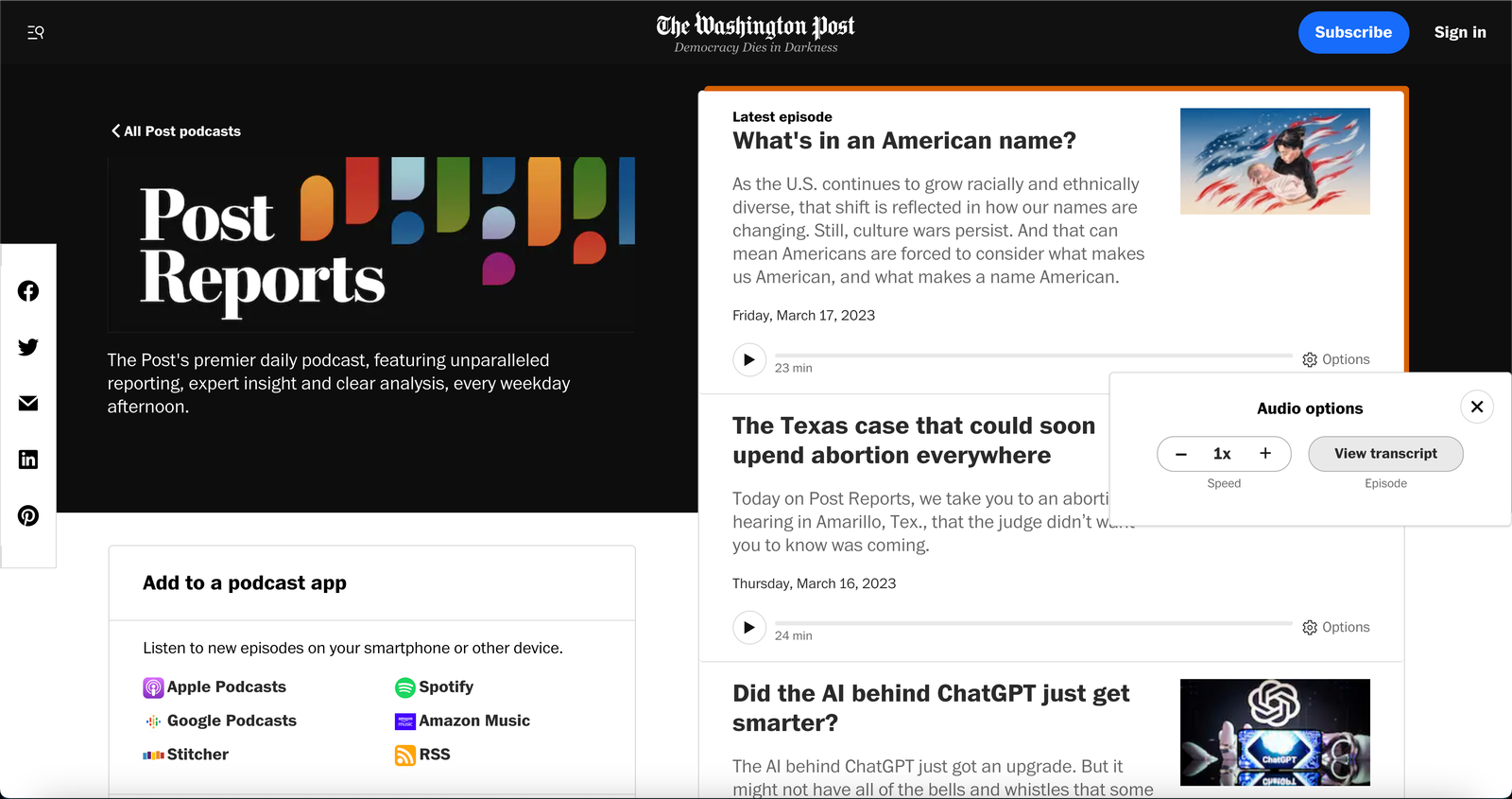The height and width of the screenshot is (799, 1512).
Task: Share on Twitter icon
Action: pos(28,347)
